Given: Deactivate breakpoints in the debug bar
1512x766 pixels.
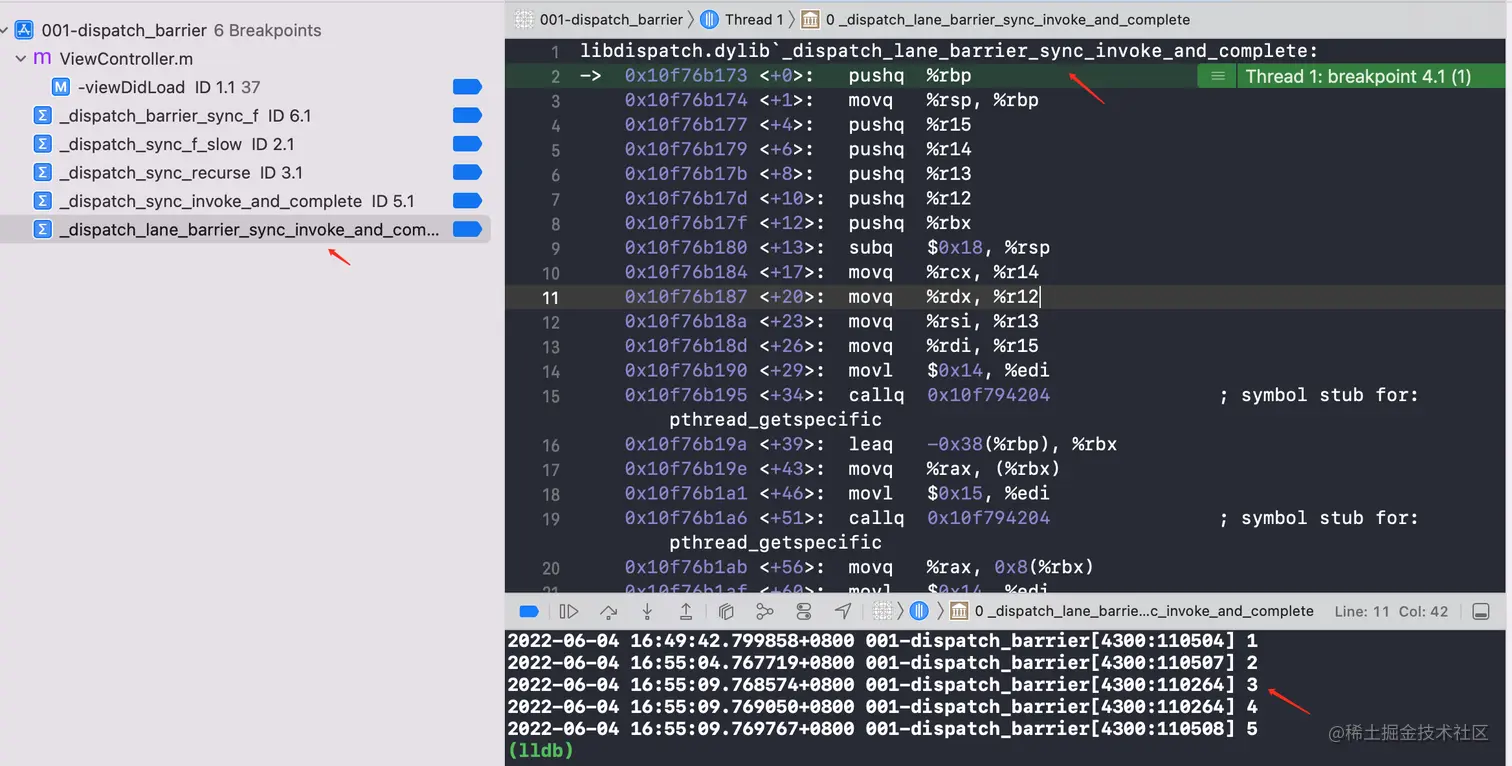Looking at the screenshot, I should point(530,611).
